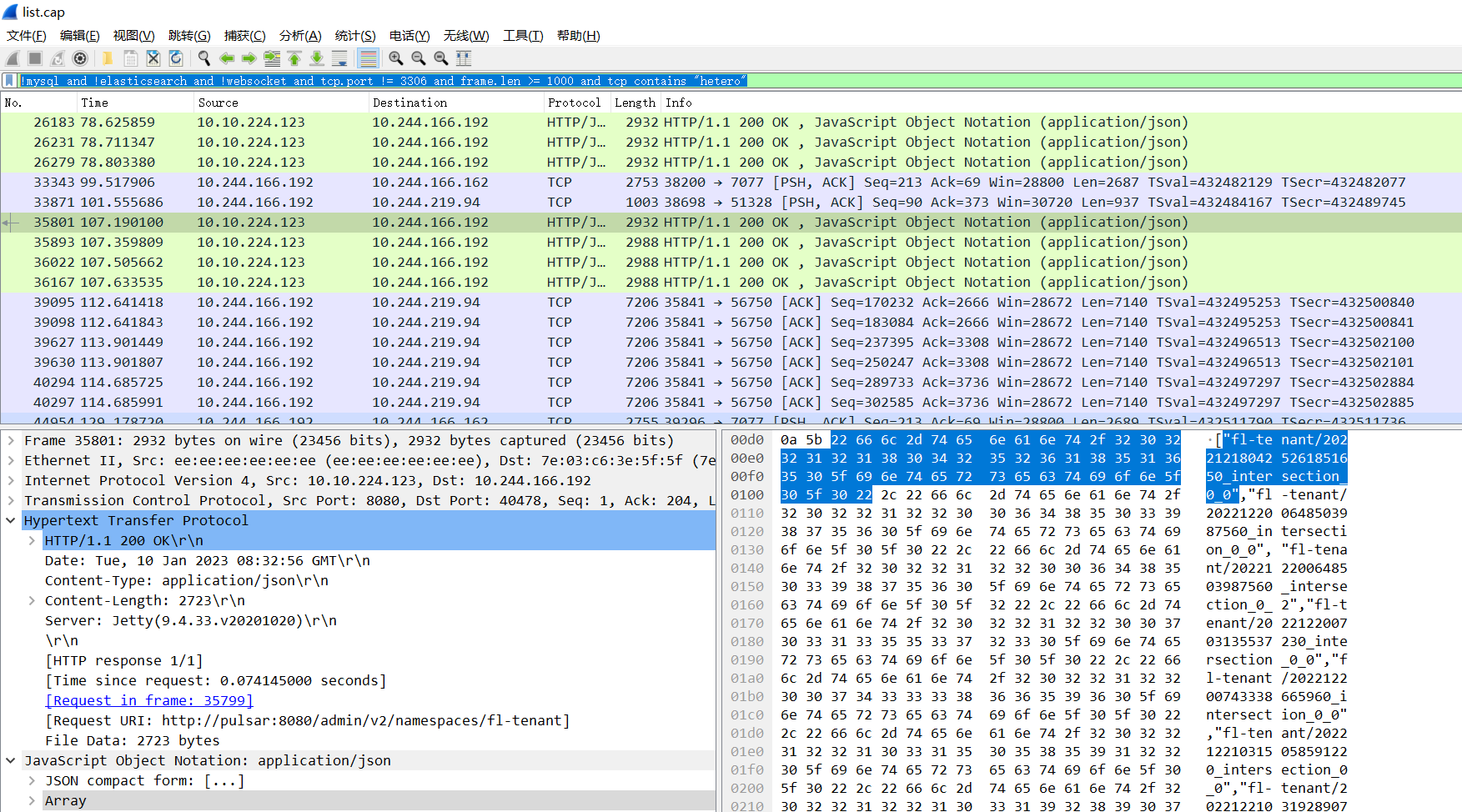Expand the JSON compact form node
The image size is (1462, 812).
pos(32,780)
